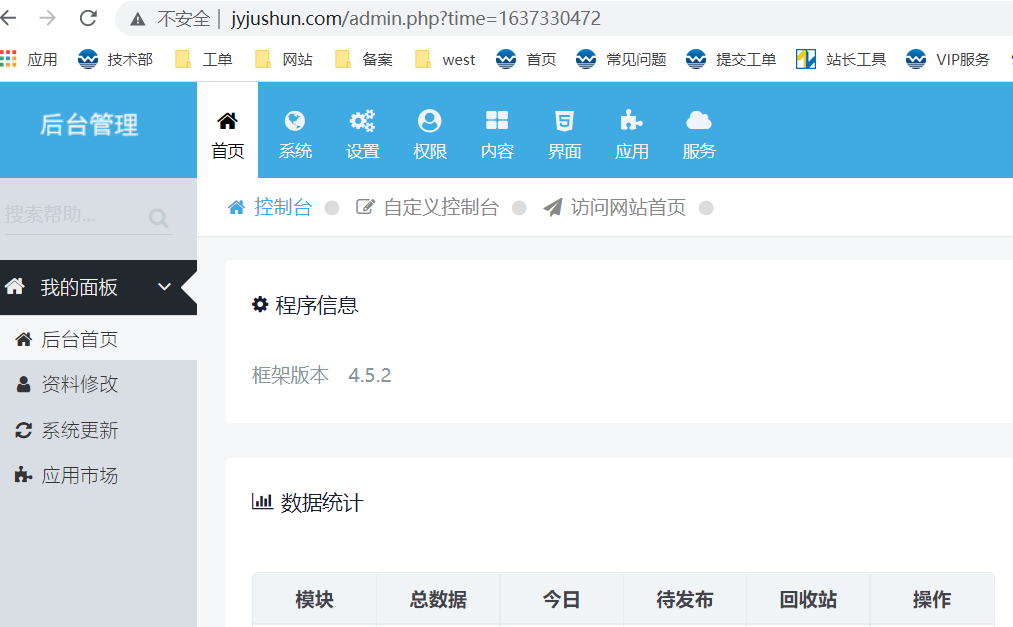Open 资料修改 in the sidebar
Screen dimensions: 1013x627
click(79, 385)
